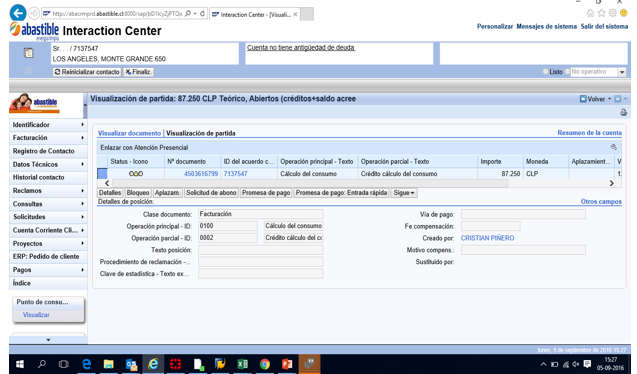
Task: Open Outlook from taskbar
Action: [131, 364]
